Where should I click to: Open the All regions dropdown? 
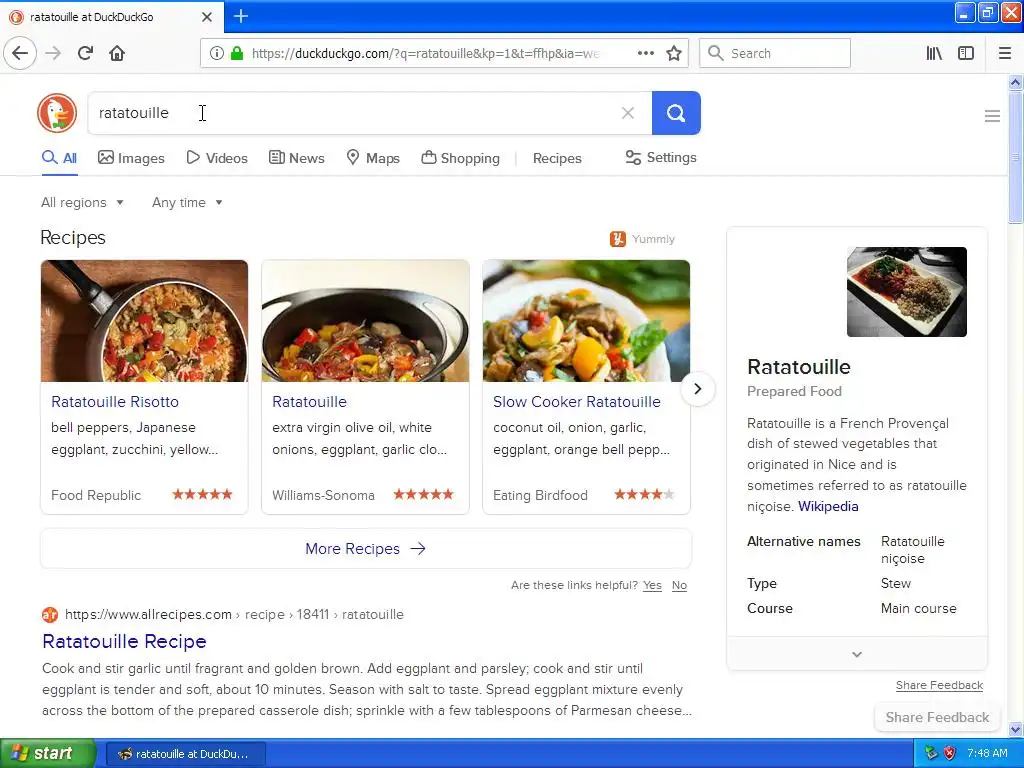(x=82, y=202)
